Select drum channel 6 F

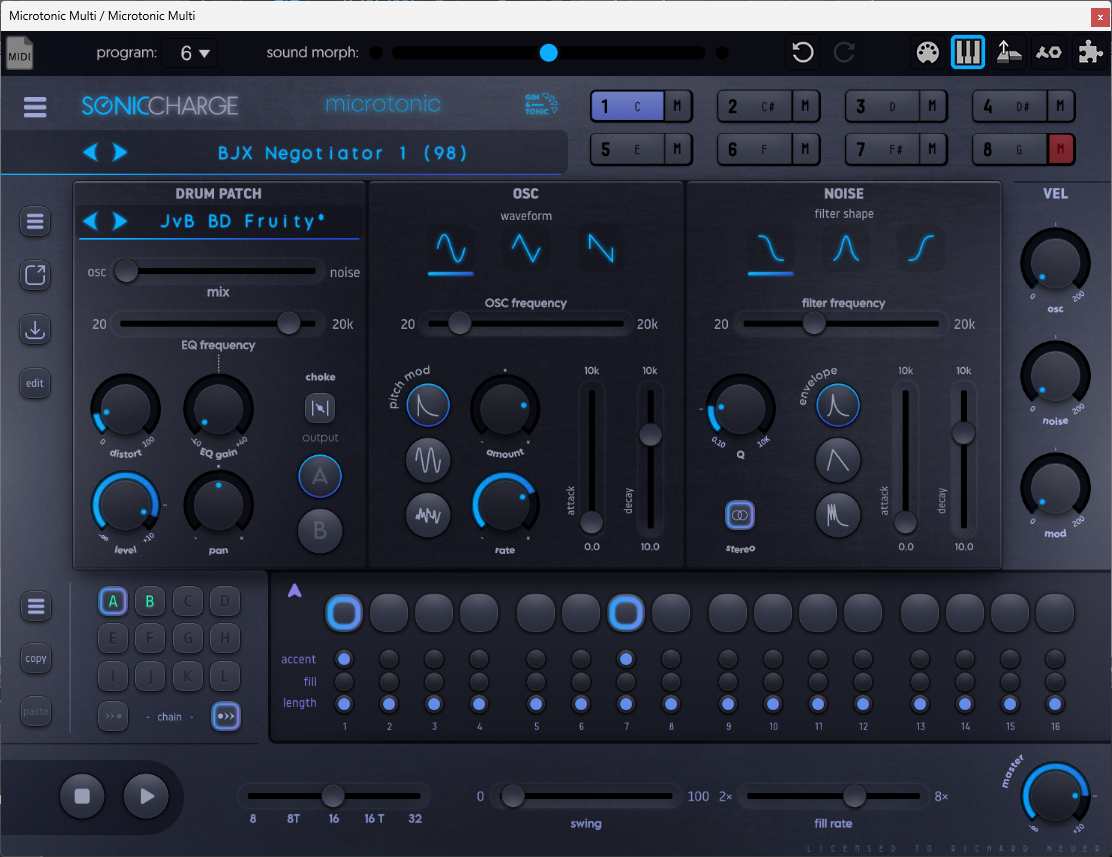coord(755,149)
